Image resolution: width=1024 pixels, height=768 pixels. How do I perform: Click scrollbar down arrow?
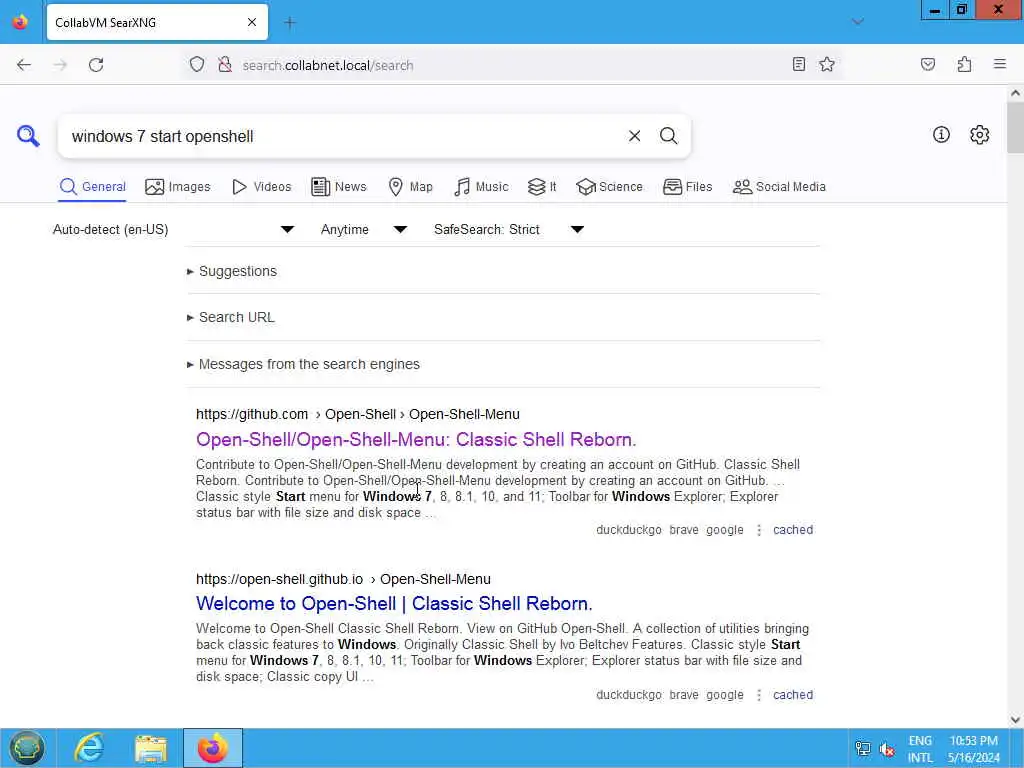click(x=1015, y=720)
